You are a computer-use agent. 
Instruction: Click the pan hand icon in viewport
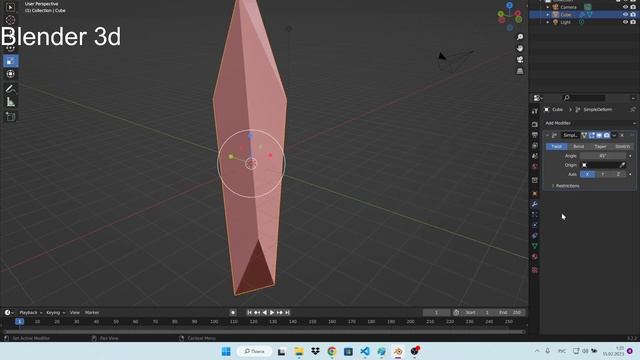(x=520, y=49)
